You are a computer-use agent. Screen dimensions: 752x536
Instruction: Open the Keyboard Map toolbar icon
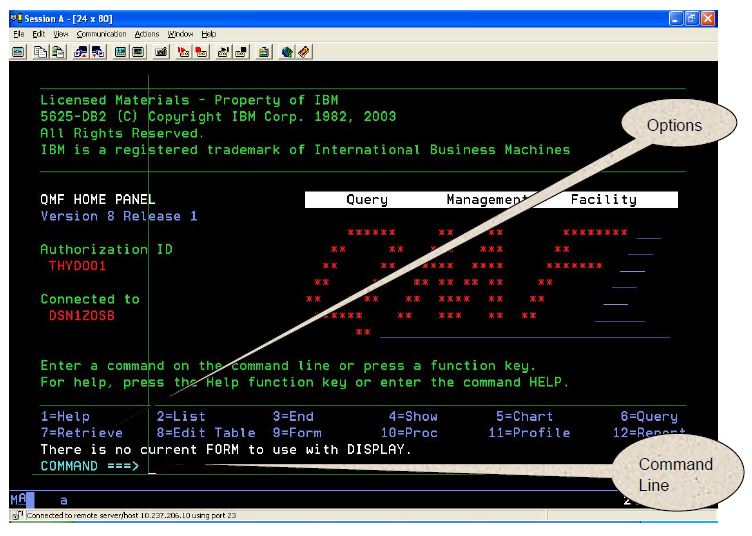click(x=161, y=52)
